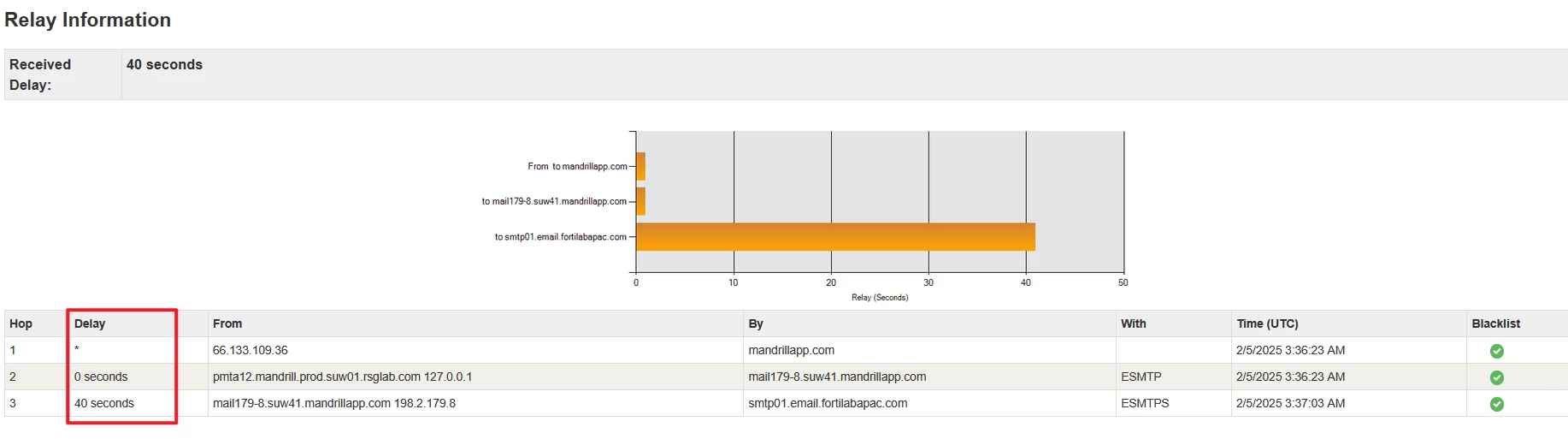Image resolution: width=1568 pixels, height=439 pixels.
Task: Click smtp01.email.fortilabapac.com in By column
Action: (x=828, y=403)
